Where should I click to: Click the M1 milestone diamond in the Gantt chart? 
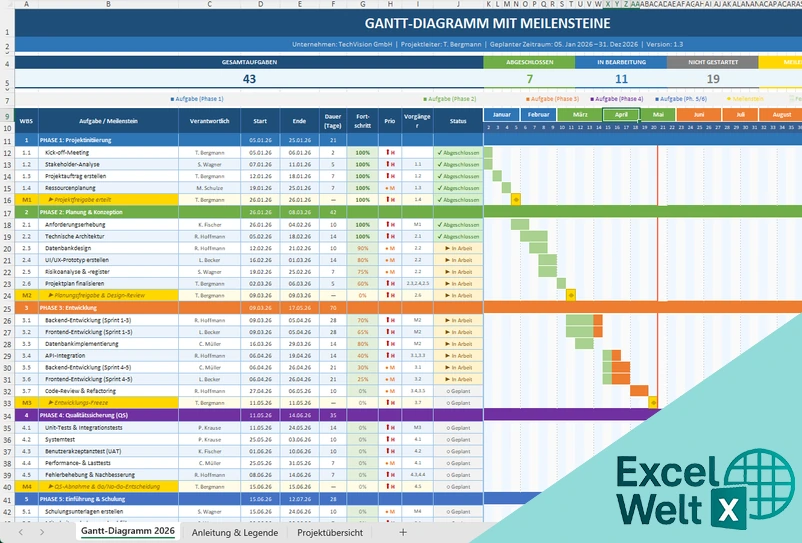[x=516, y=199]
